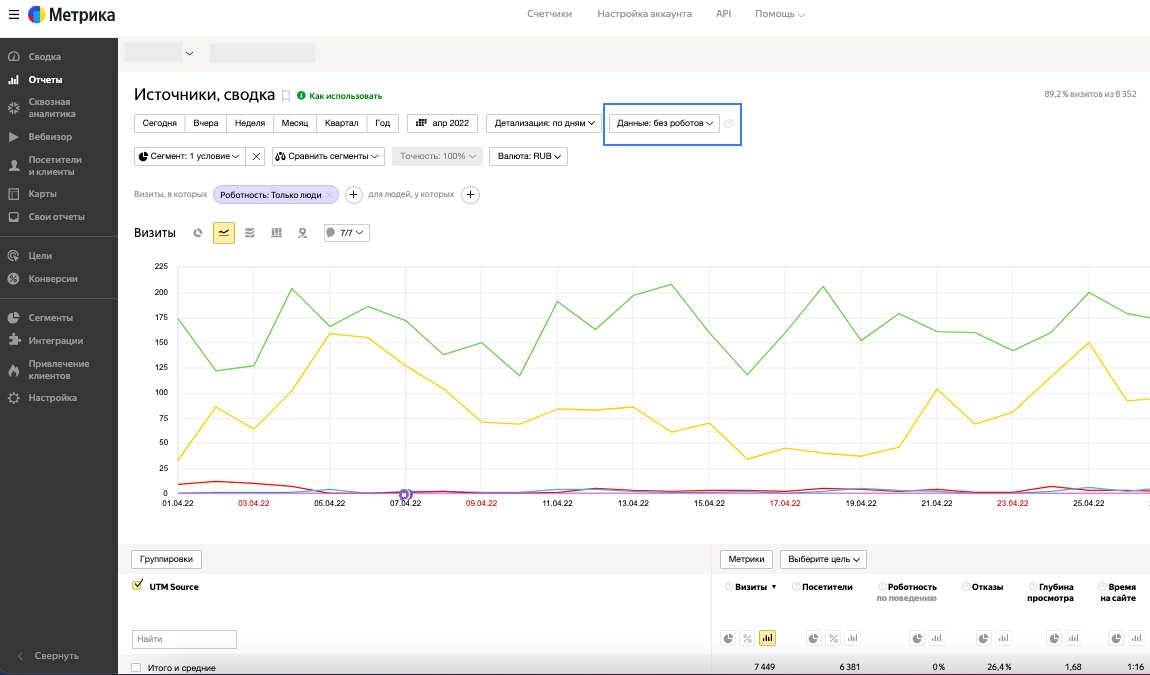Open the map chart view icon
Viewport: 1150px width, 675px height.
point(302,233)
